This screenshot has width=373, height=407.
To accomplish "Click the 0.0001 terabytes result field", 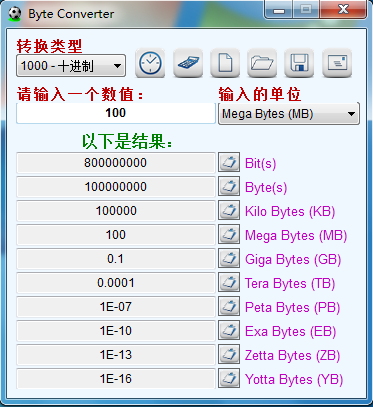I will tap(116, 283).
